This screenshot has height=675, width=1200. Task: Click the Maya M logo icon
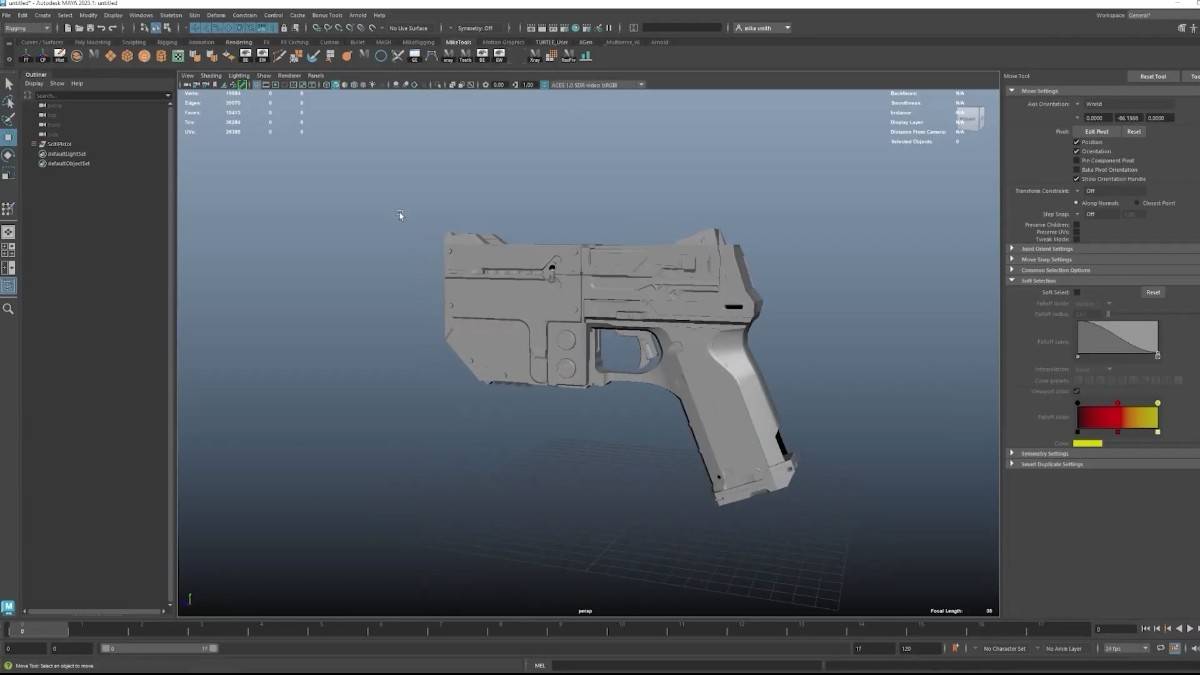coord(8,606)
